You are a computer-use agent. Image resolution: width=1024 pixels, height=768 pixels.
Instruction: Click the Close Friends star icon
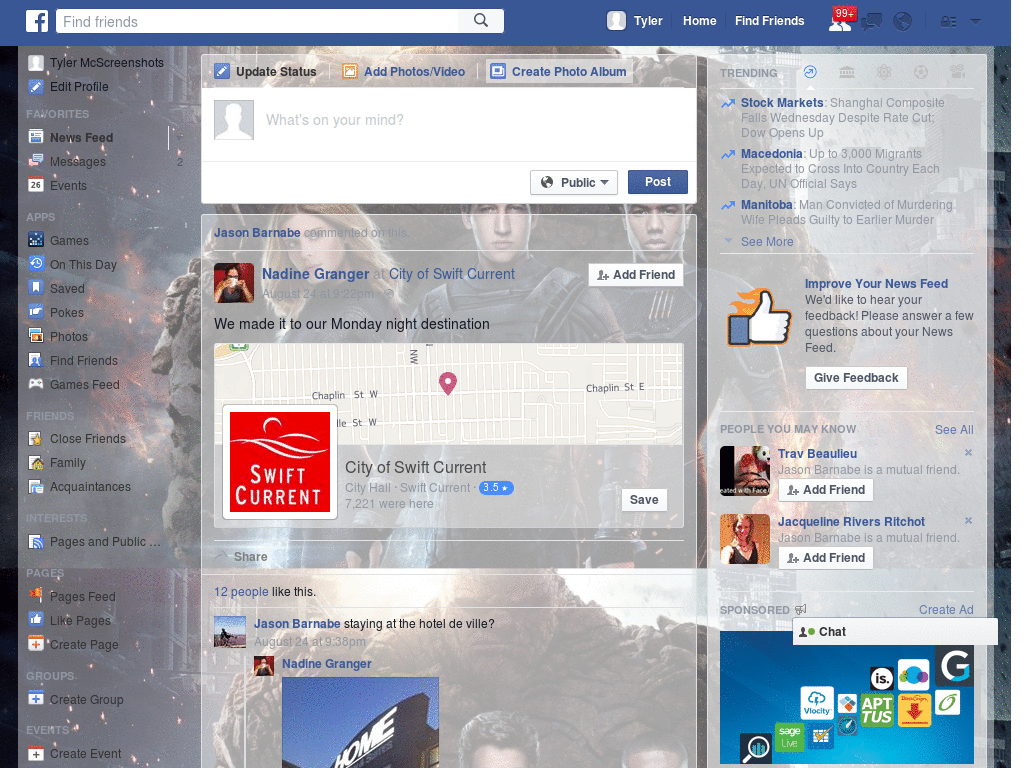[x=36, y=438]
